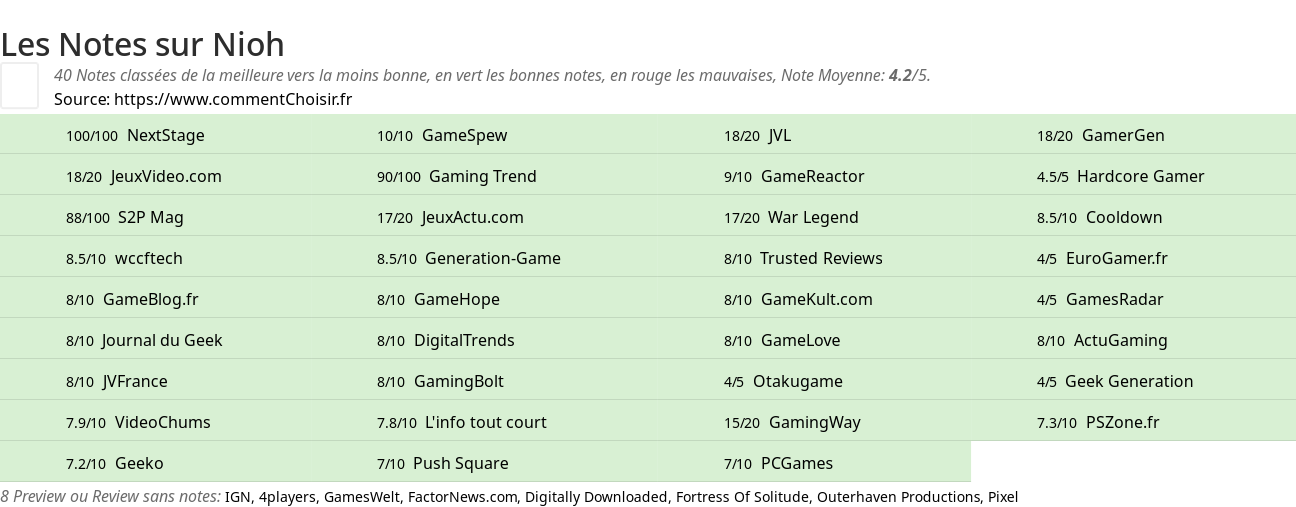Select GamesWelt in the unrated list
This screenshot has height=507, width=1296.
click(361, 497)
